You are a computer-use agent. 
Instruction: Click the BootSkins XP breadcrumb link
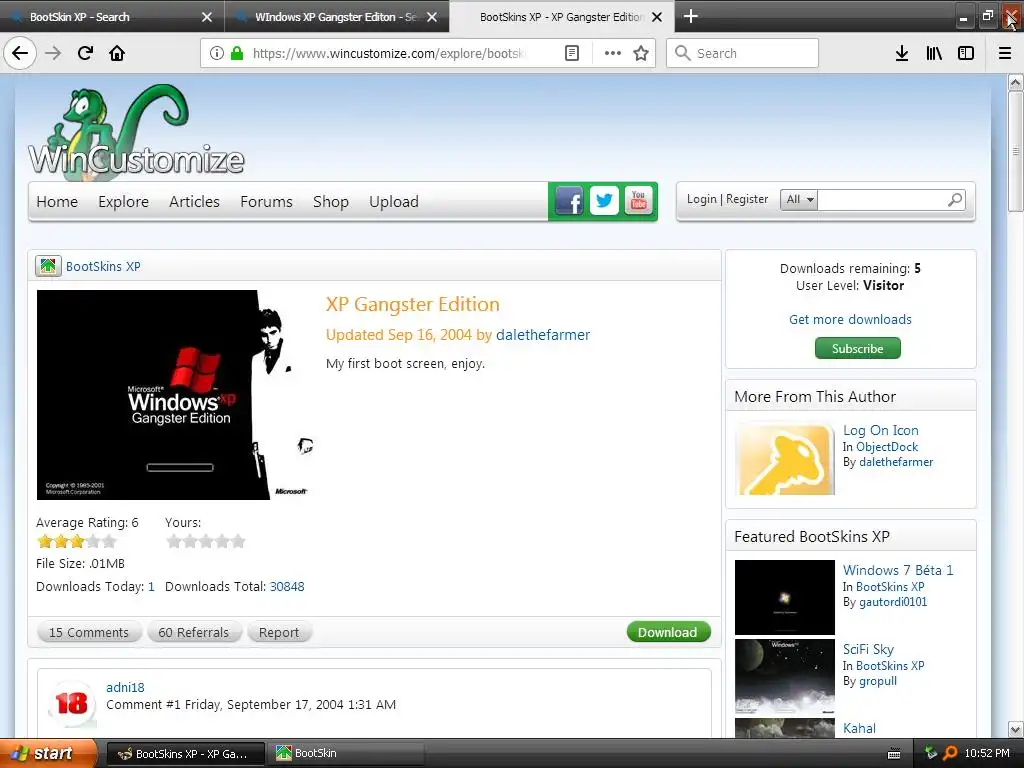point(103,266)
